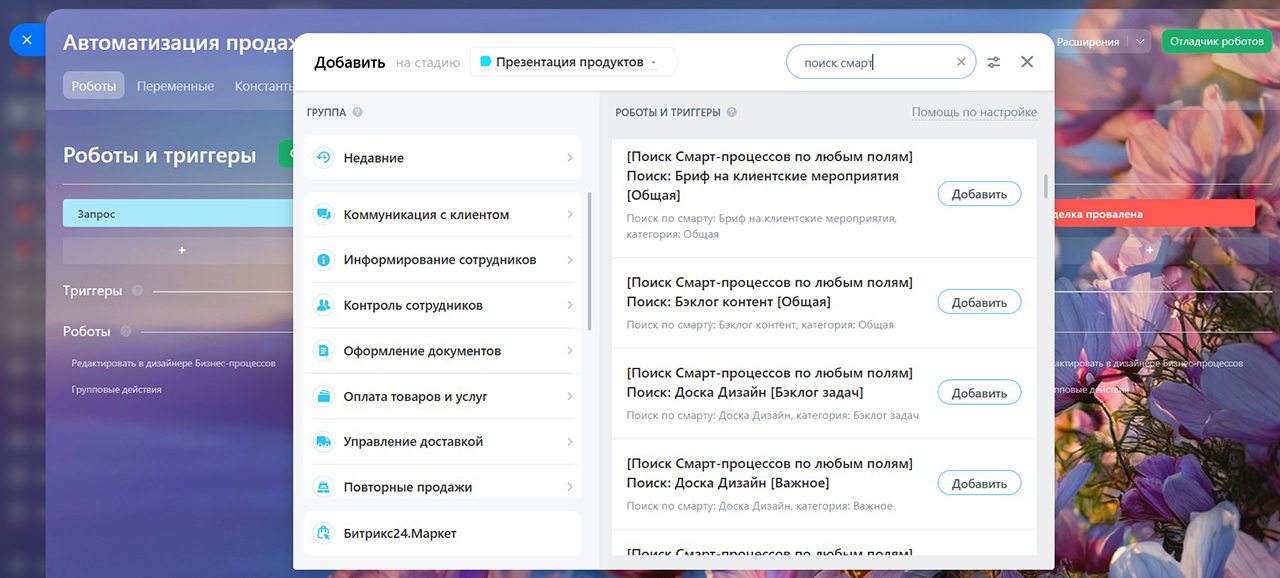Viewport: 1280px width, 578px height.
Task: Select the Роботы tab
Action: [94, 86]
